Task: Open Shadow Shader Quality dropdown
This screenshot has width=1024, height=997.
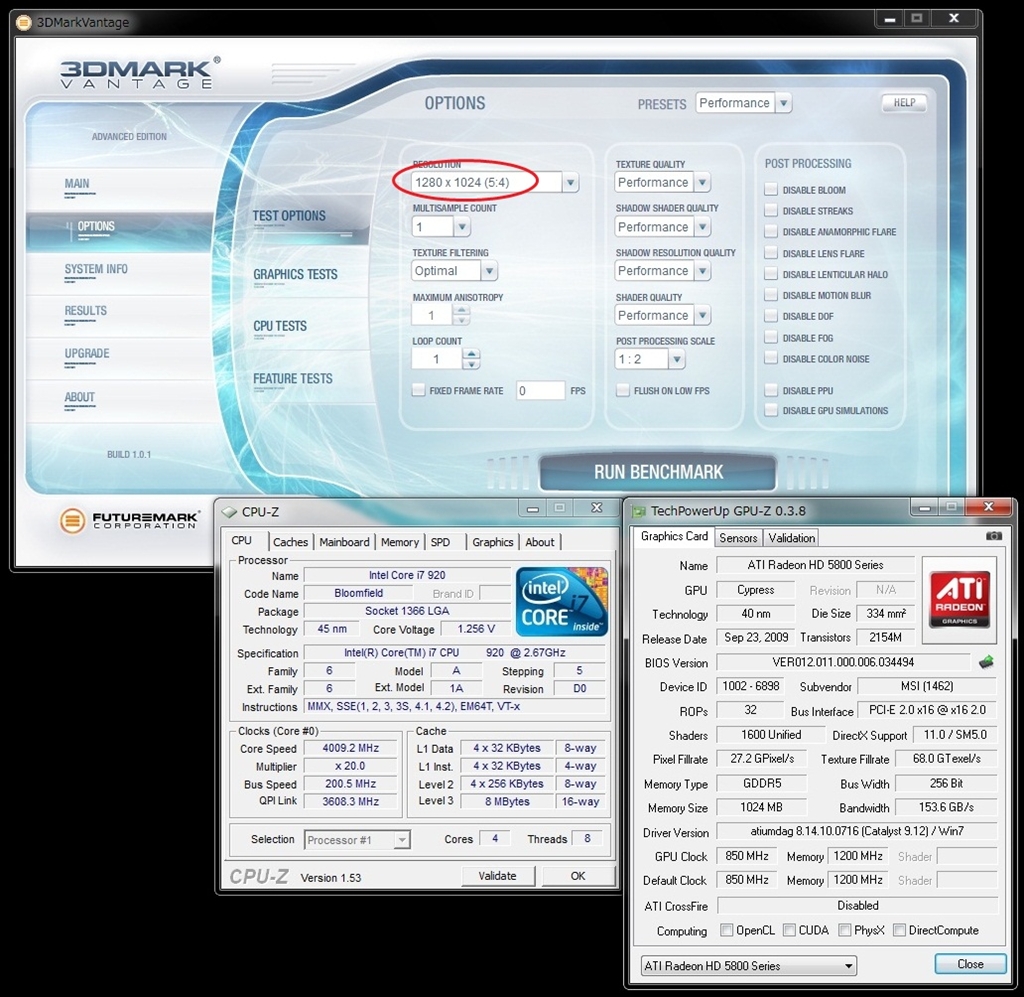Action: coord(702,227)
